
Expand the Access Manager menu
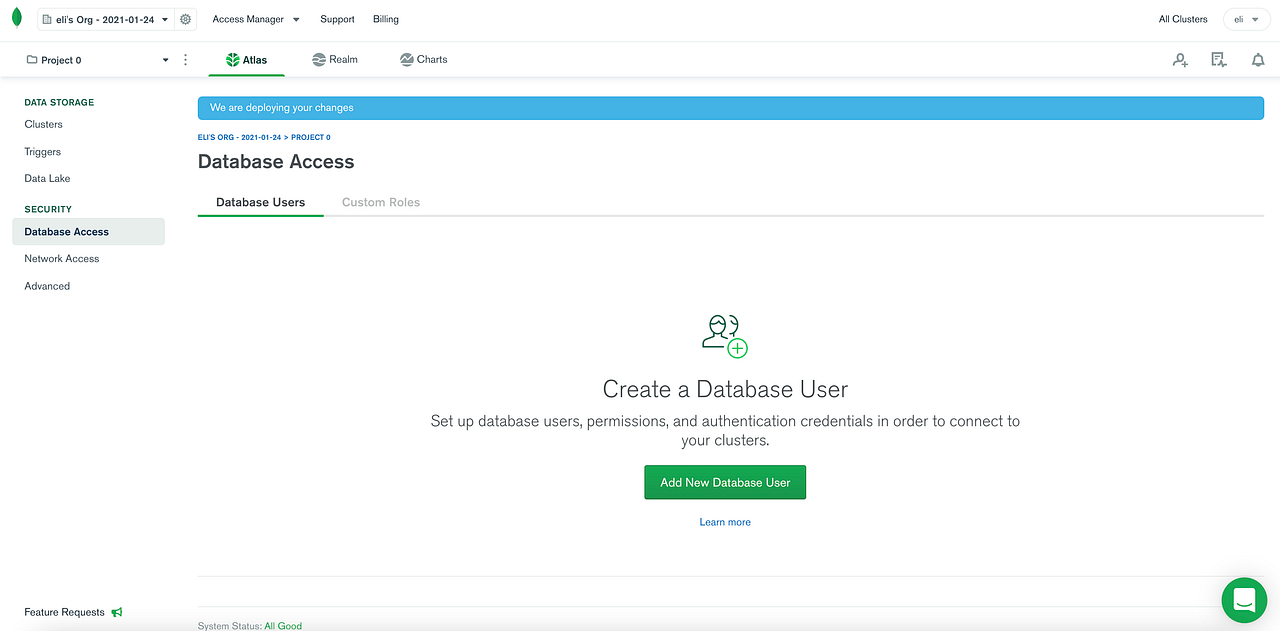pos(256,19)
